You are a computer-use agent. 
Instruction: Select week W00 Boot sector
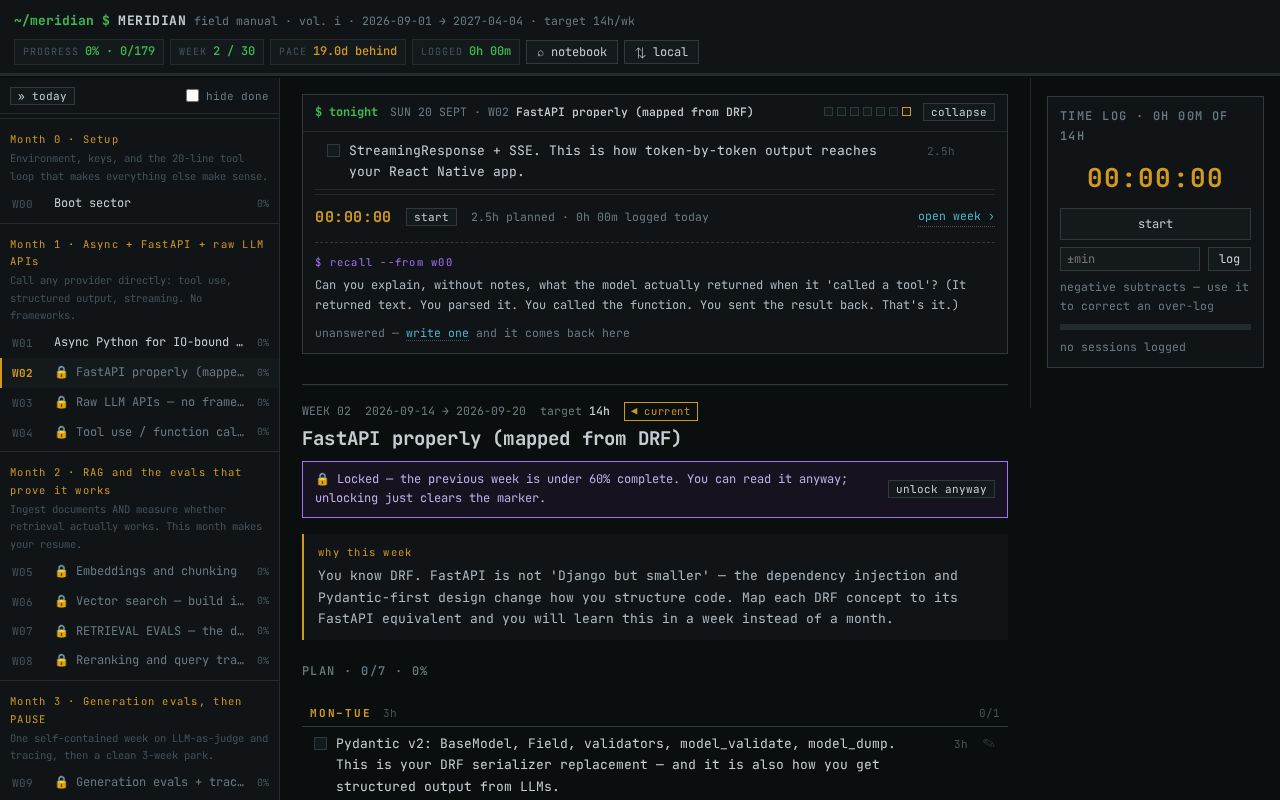coord(140,203)
